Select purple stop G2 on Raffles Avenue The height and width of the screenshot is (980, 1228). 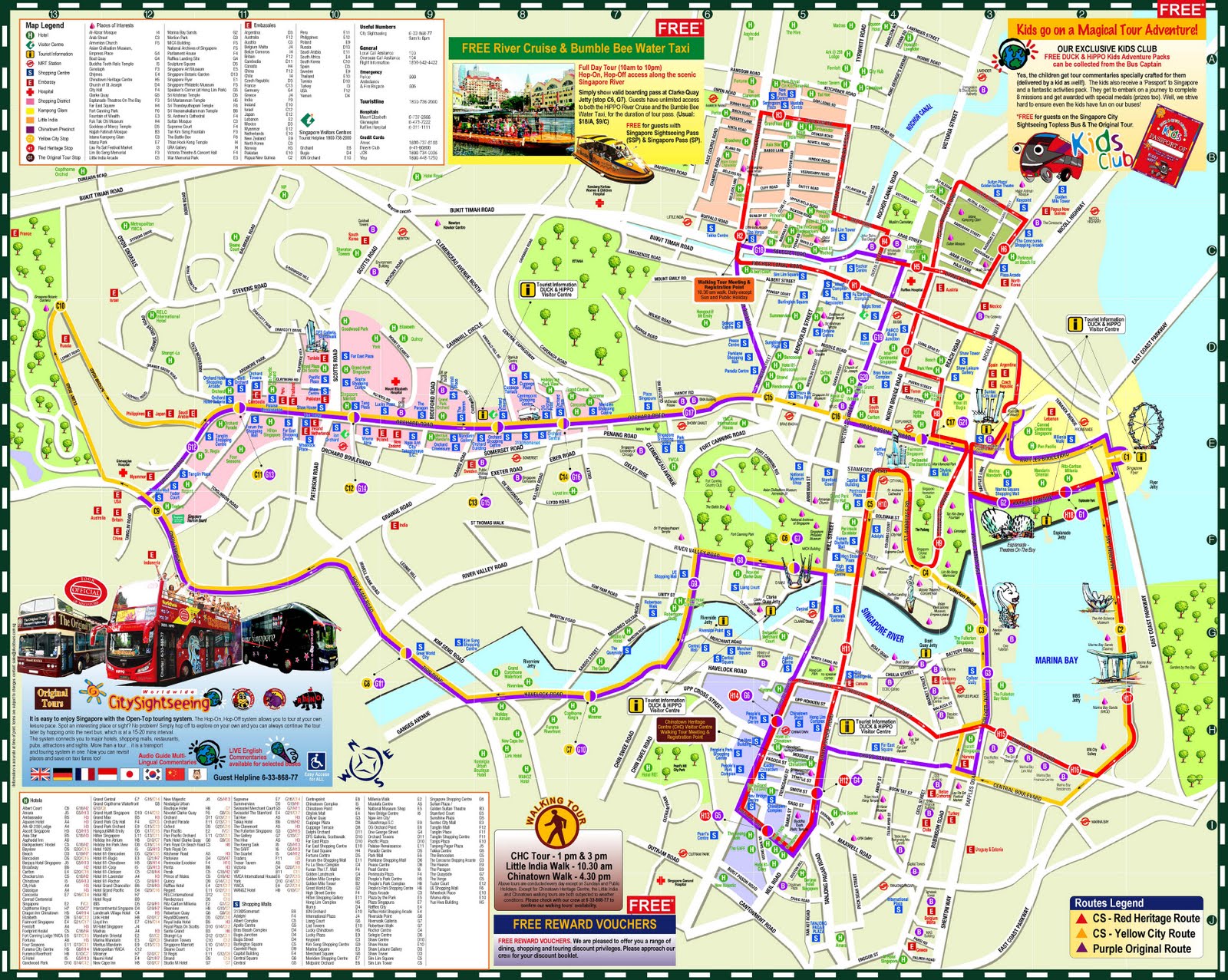click(1003, 502)
